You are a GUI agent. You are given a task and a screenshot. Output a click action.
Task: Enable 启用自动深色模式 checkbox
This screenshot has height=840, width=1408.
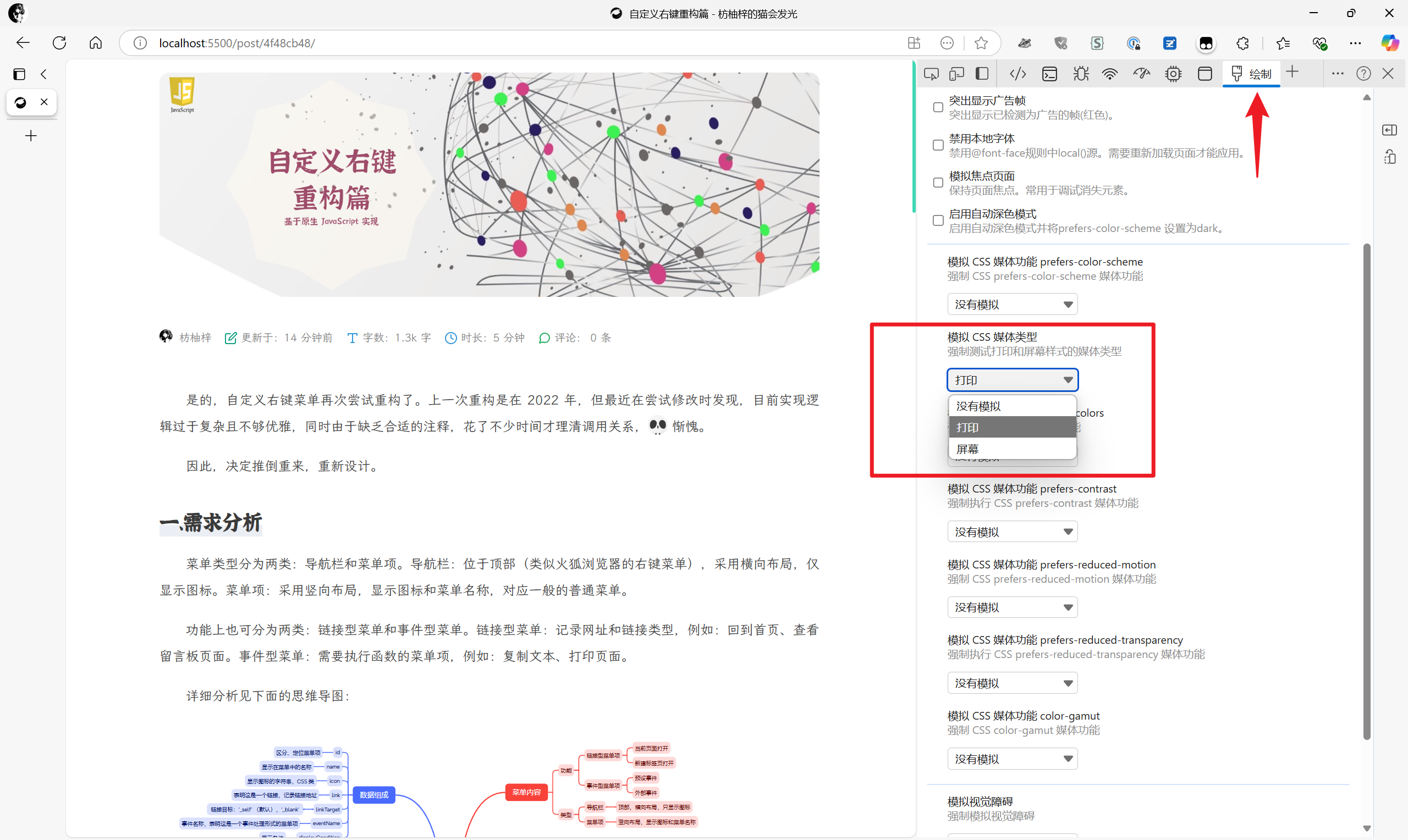tap(938, 221)
